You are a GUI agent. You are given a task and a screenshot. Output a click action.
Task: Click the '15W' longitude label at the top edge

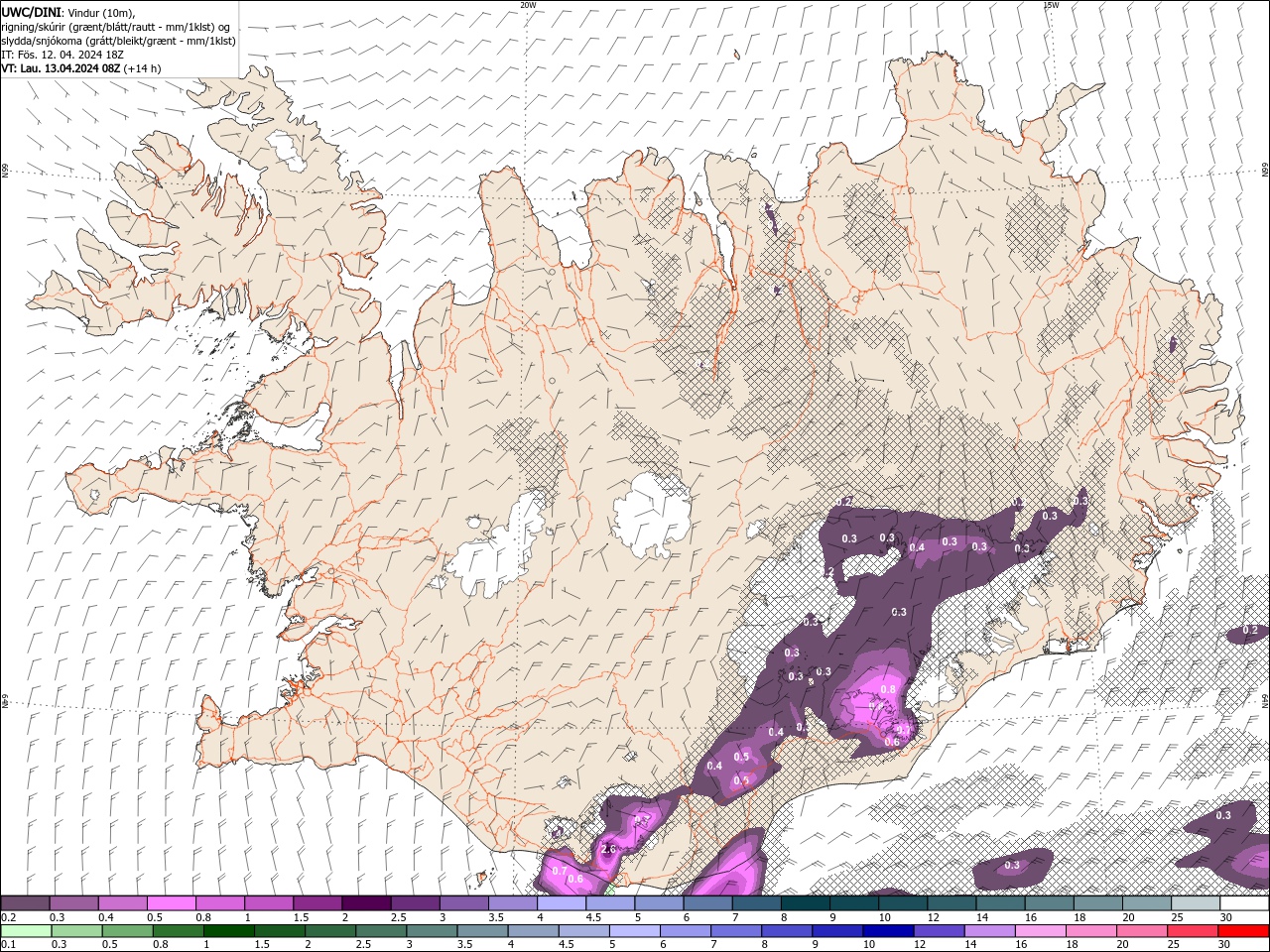[1051, 5]
